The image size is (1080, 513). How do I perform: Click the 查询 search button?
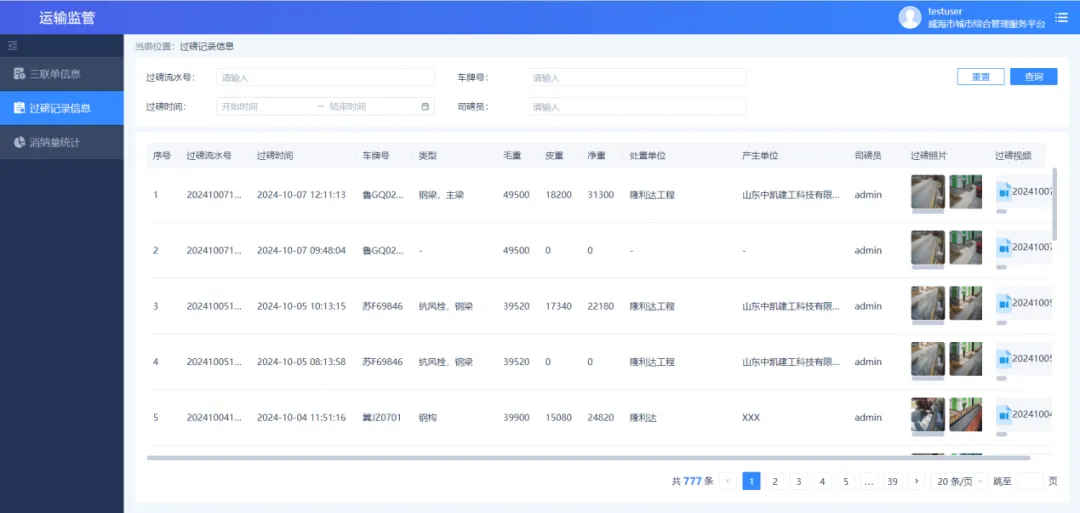(x=1033, y=77)
